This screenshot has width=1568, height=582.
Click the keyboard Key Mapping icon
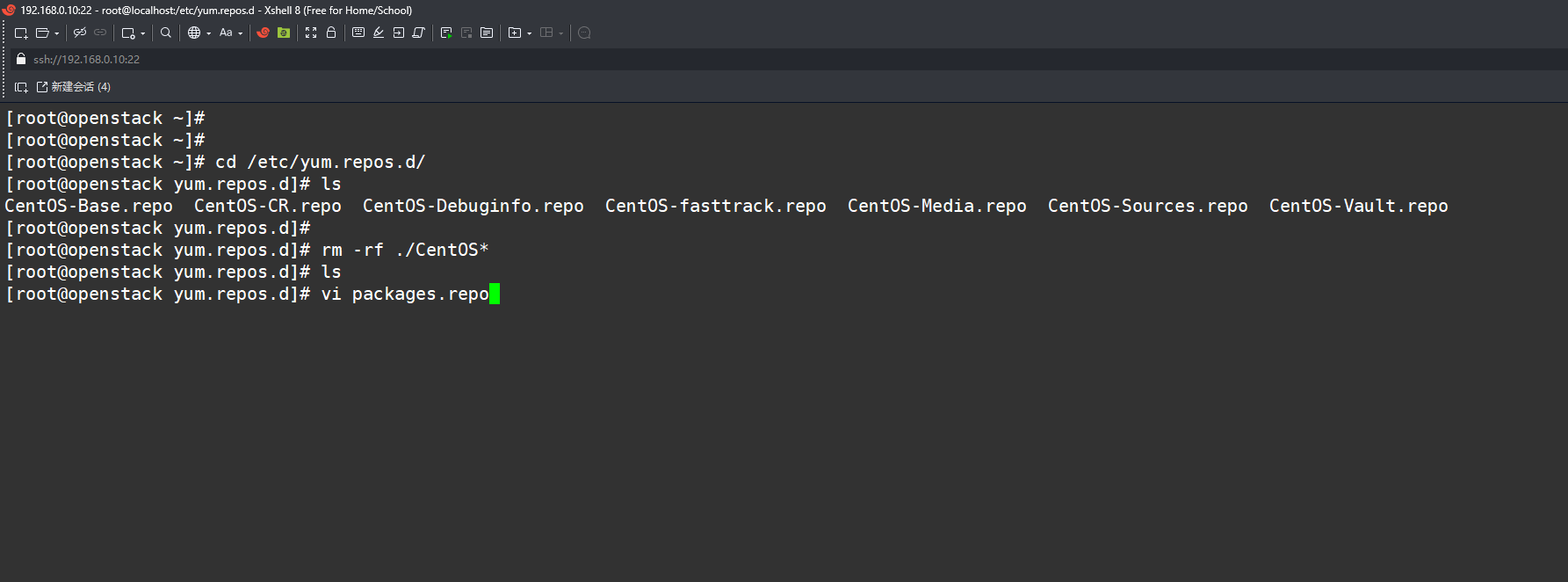(358, 33)
